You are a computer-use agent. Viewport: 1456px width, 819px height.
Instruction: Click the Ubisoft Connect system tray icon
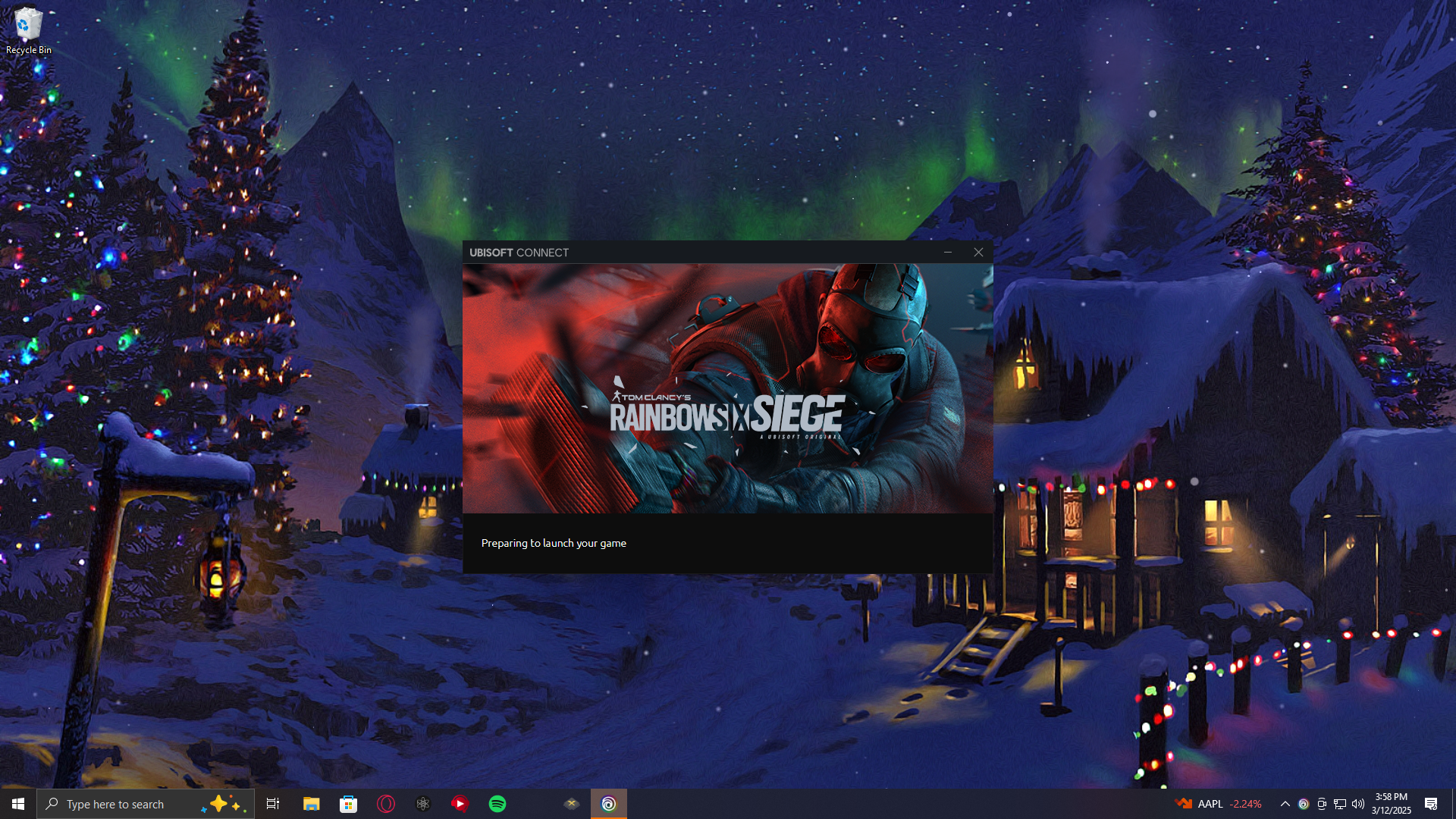click(1304, 804)
